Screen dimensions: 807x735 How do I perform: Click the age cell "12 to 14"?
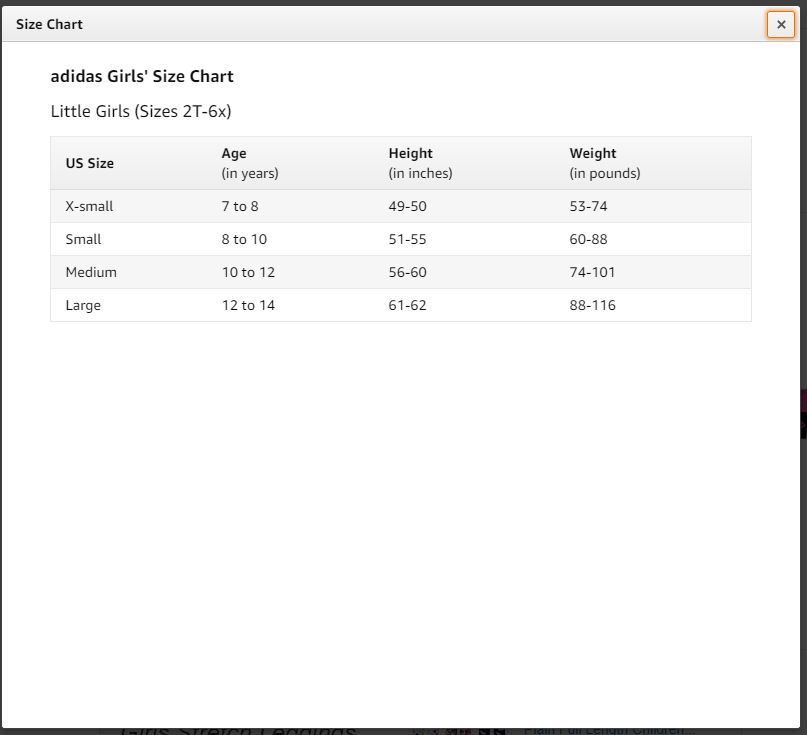click(248, 305)
